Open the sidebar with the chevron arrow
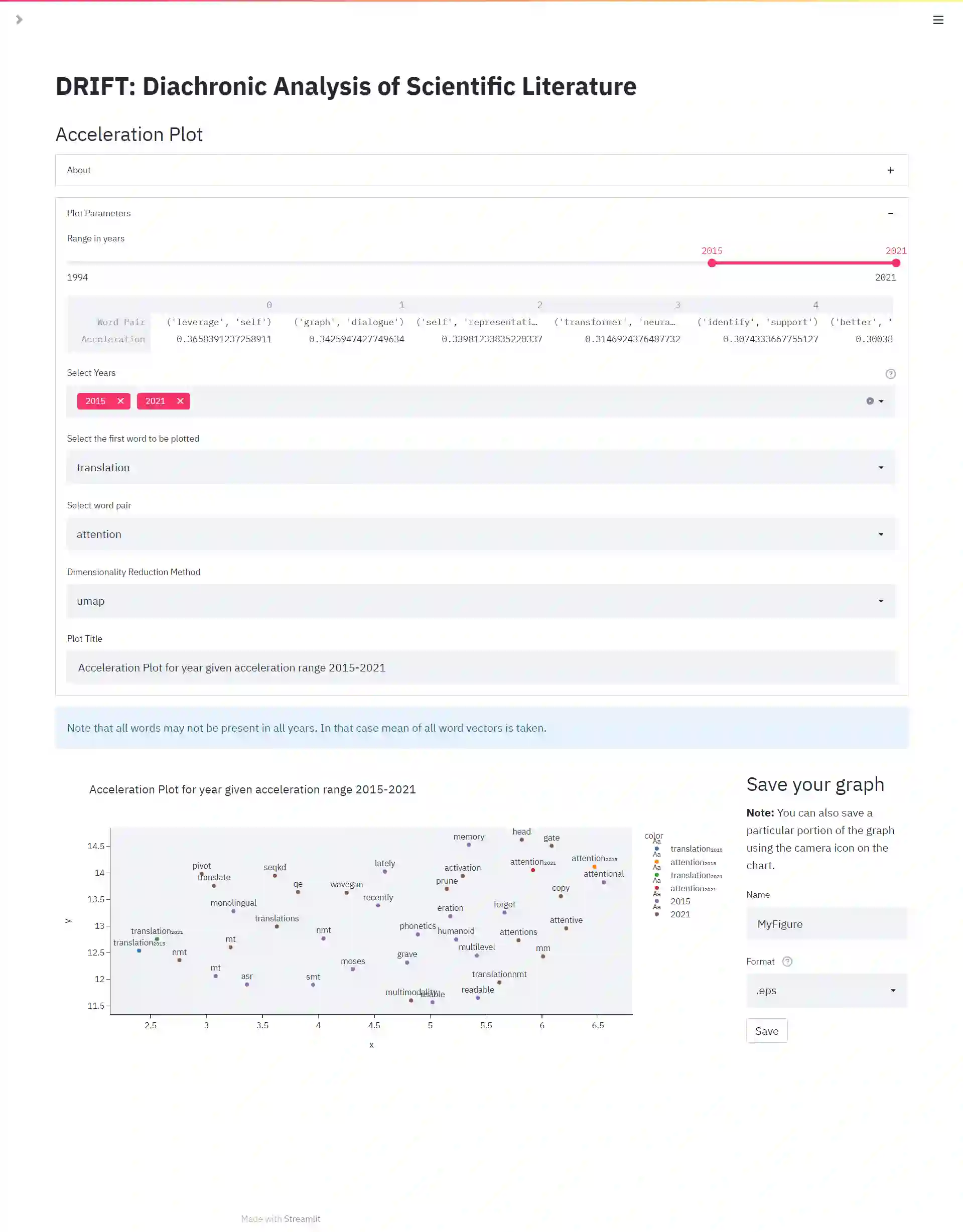 point(19,20)
